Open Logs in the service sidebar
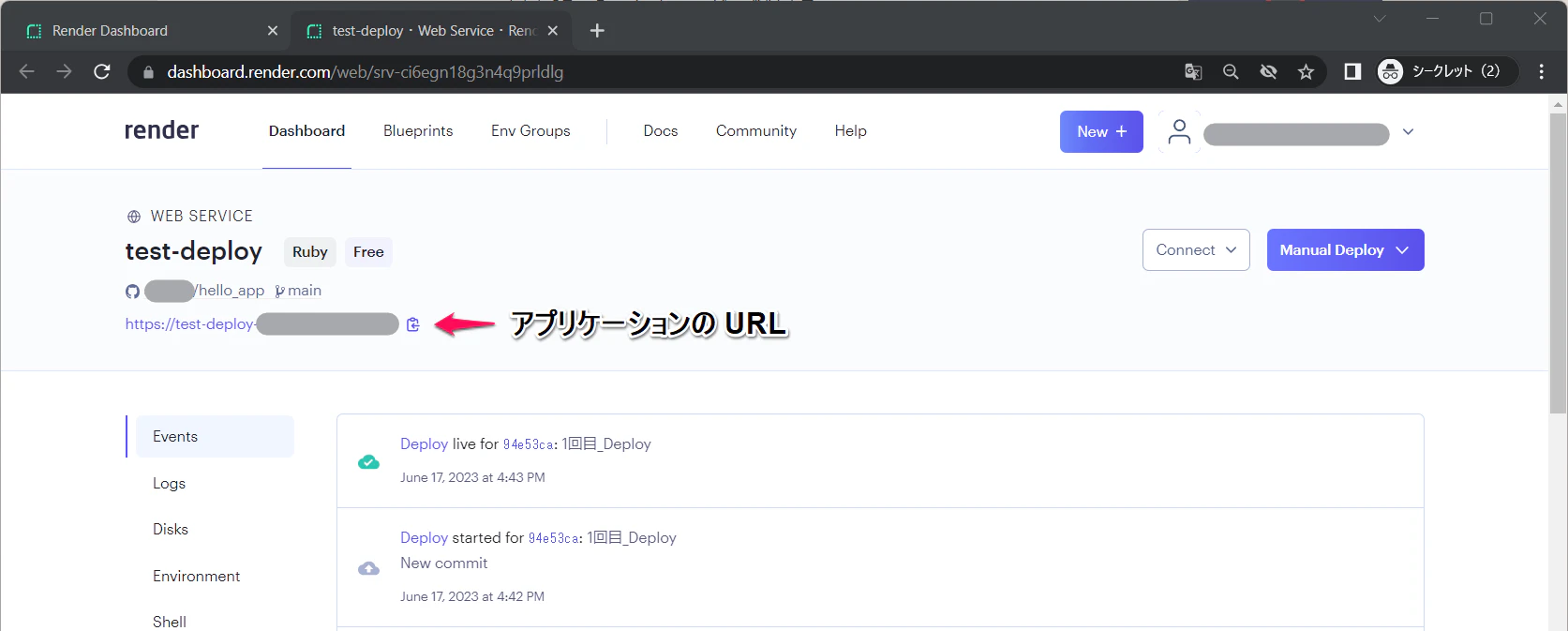 (x=169, y=484)
